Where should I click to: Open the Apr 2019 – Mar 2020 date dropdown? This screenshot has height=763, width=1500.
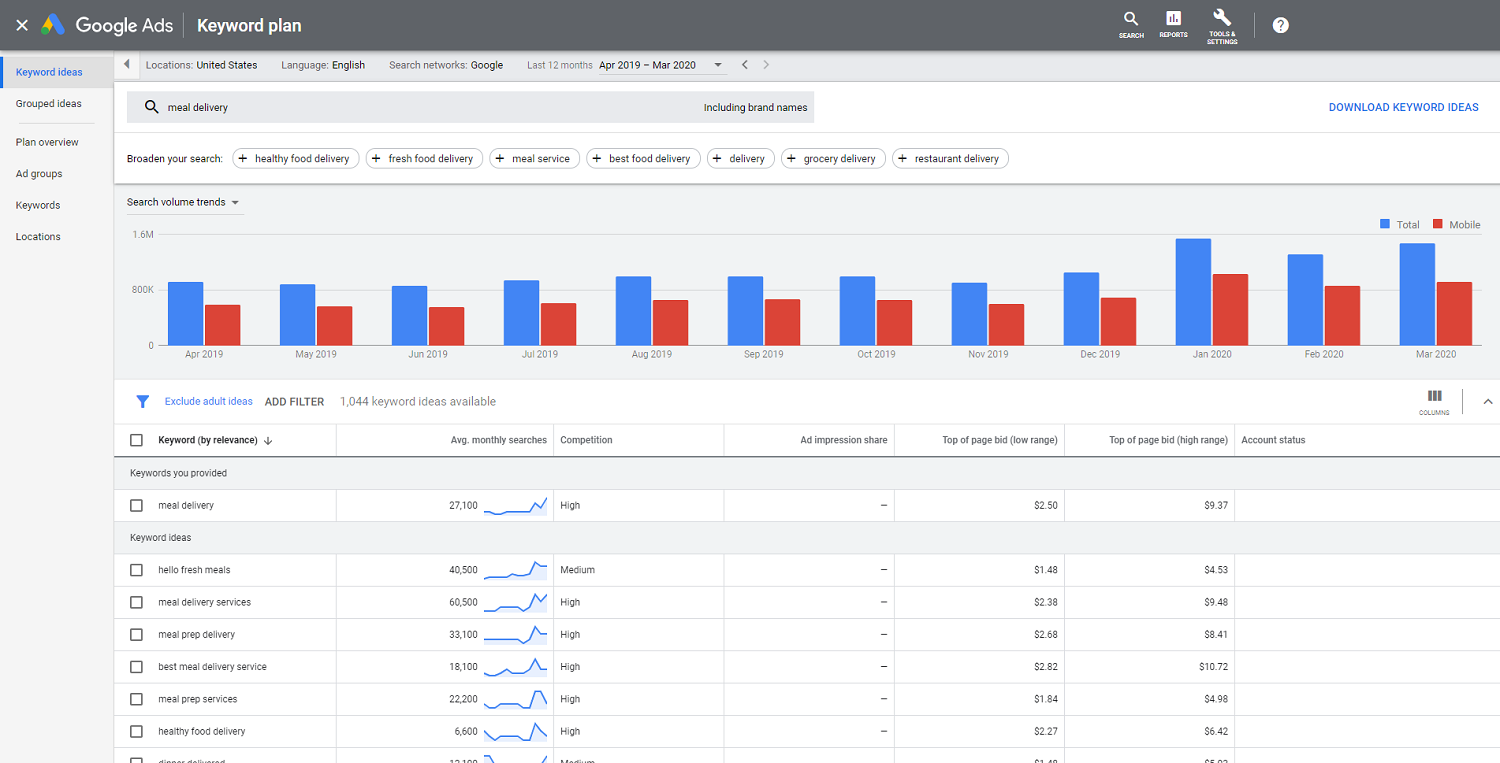pyautogui.click(x=717, y=64)
